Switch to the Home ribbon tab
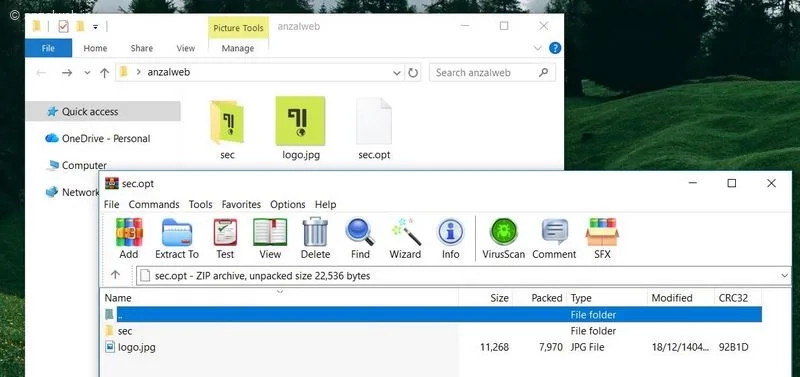800x377 pixels. [x=95, y=48]
